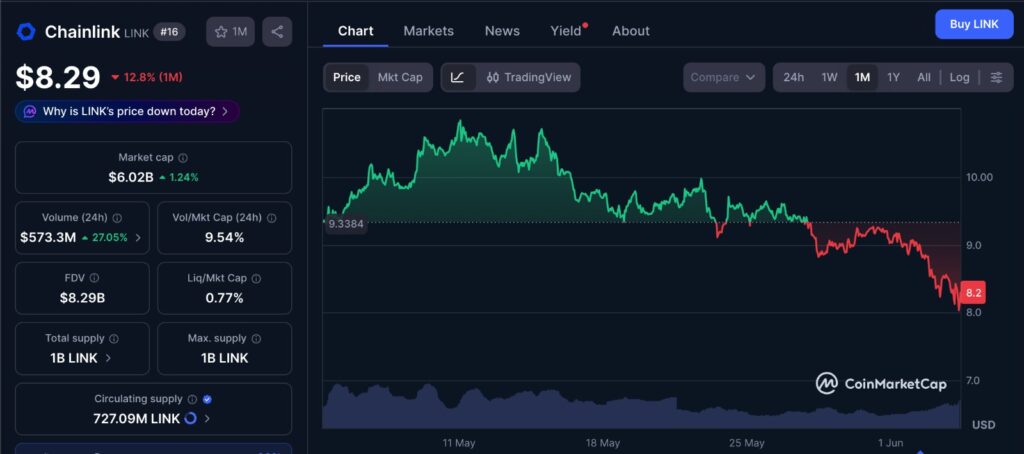Click info icon next to Market cap
Image resolution: width=1024 pixels, height=454 pixels.
pos(184,157)
